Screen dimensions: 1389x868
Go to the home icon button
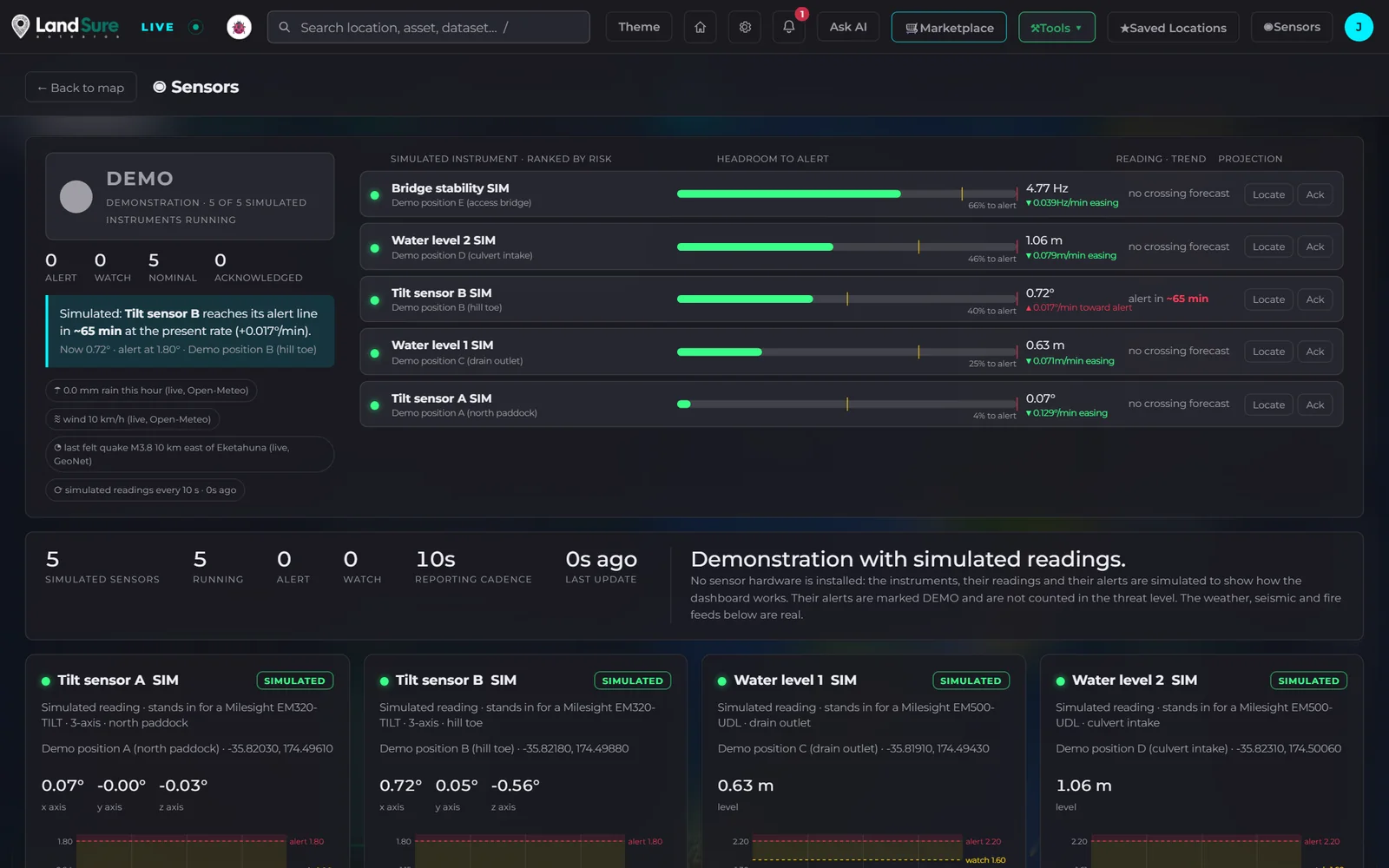coord(701,27)
